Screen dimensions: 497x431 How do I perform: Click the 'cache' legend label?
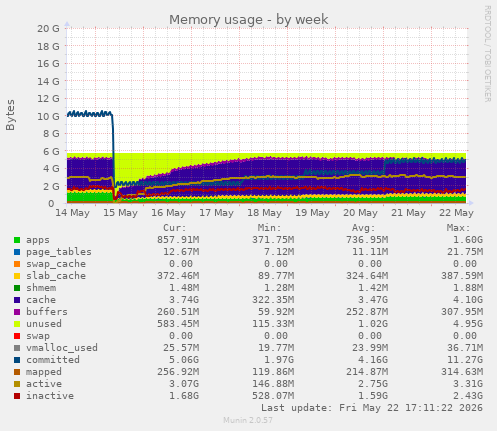41,300
